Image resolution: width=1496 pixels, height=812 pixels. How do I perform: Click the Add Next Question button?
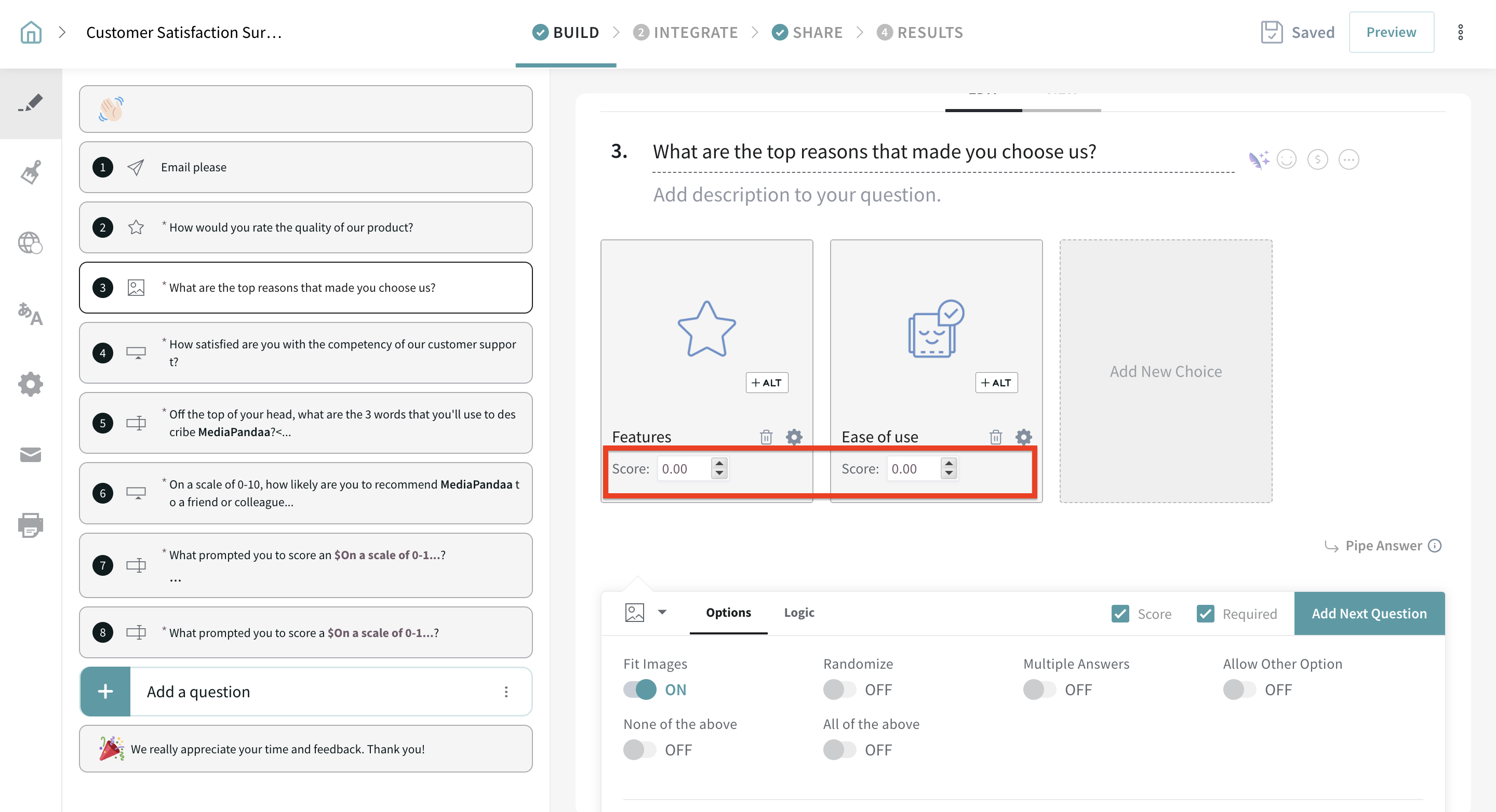point(1369,614)
